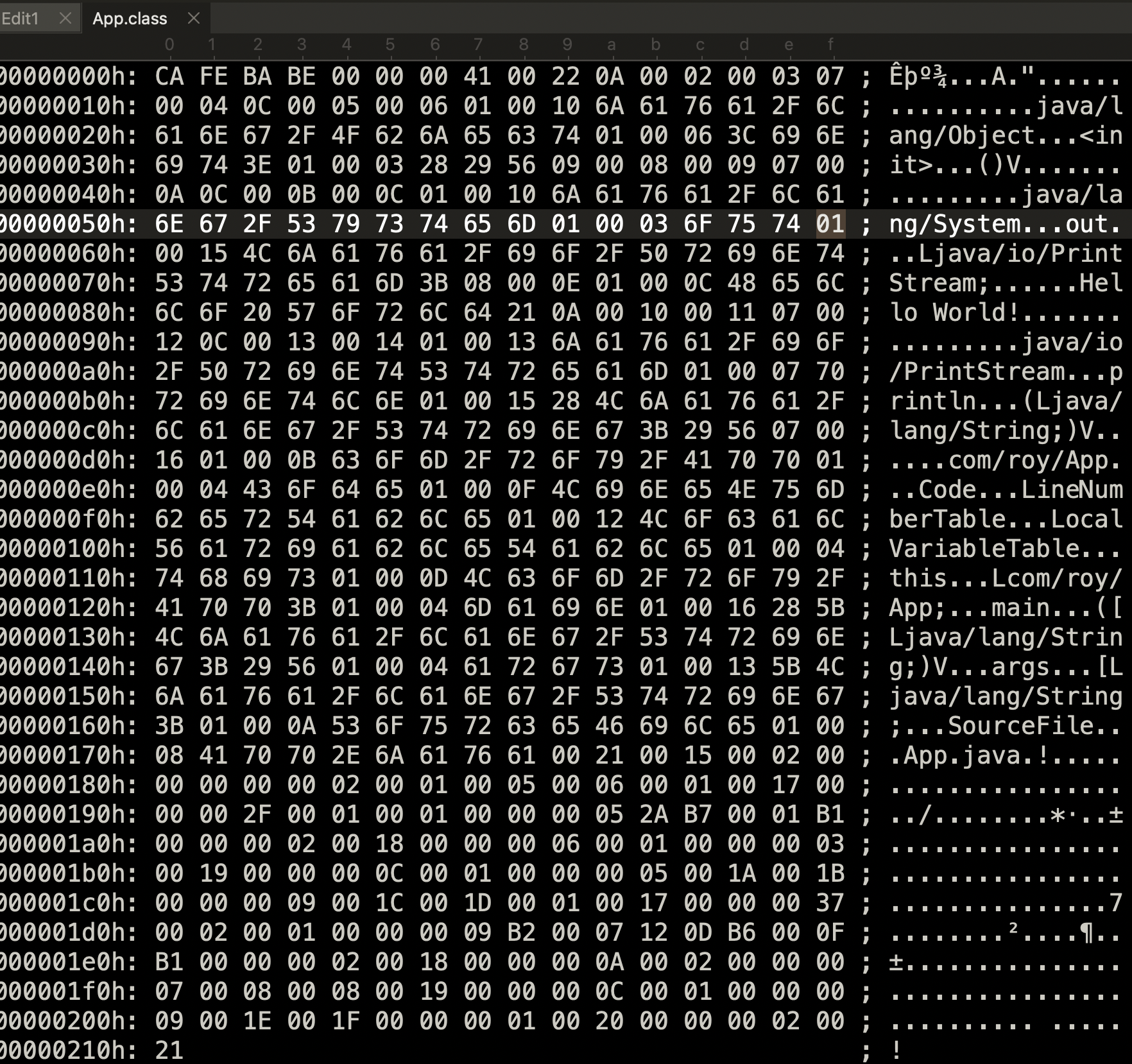Click the CA byte at file start
The height and width of the screenshot is (1064, 1132).
[169, 76]
